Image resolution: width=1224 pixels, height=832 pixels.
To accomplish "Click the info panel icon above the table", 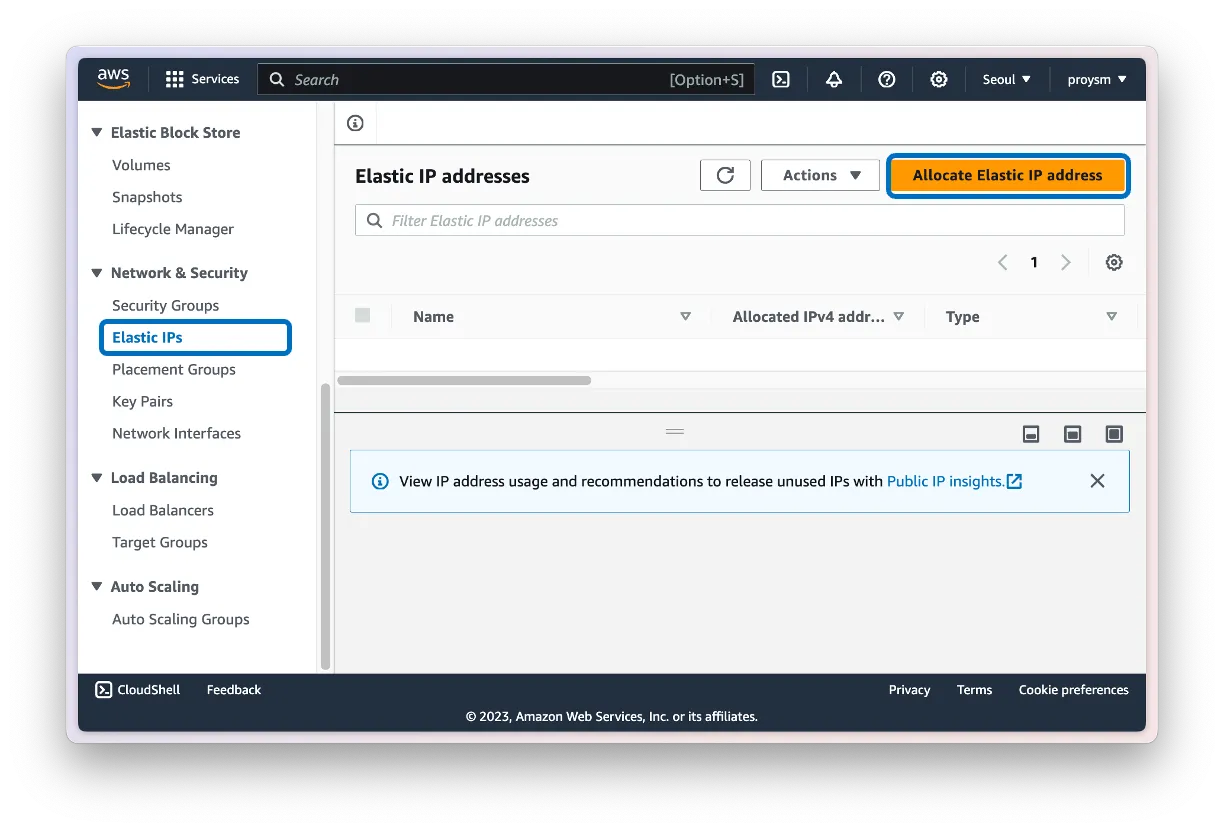I will point(355,123).
